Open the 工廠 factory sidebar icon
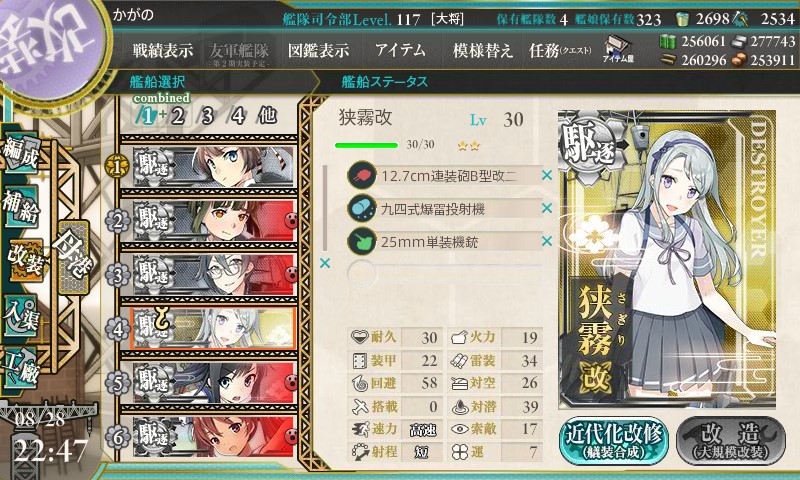The height and width of the screenshot is (480, 800). [x=21, y=368]
